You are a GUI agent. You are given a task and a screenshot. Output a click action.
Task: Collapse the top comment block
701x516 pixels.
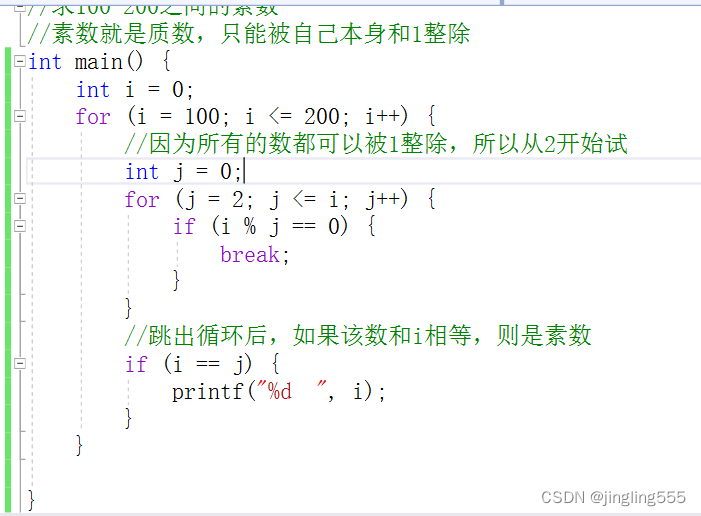19,8
